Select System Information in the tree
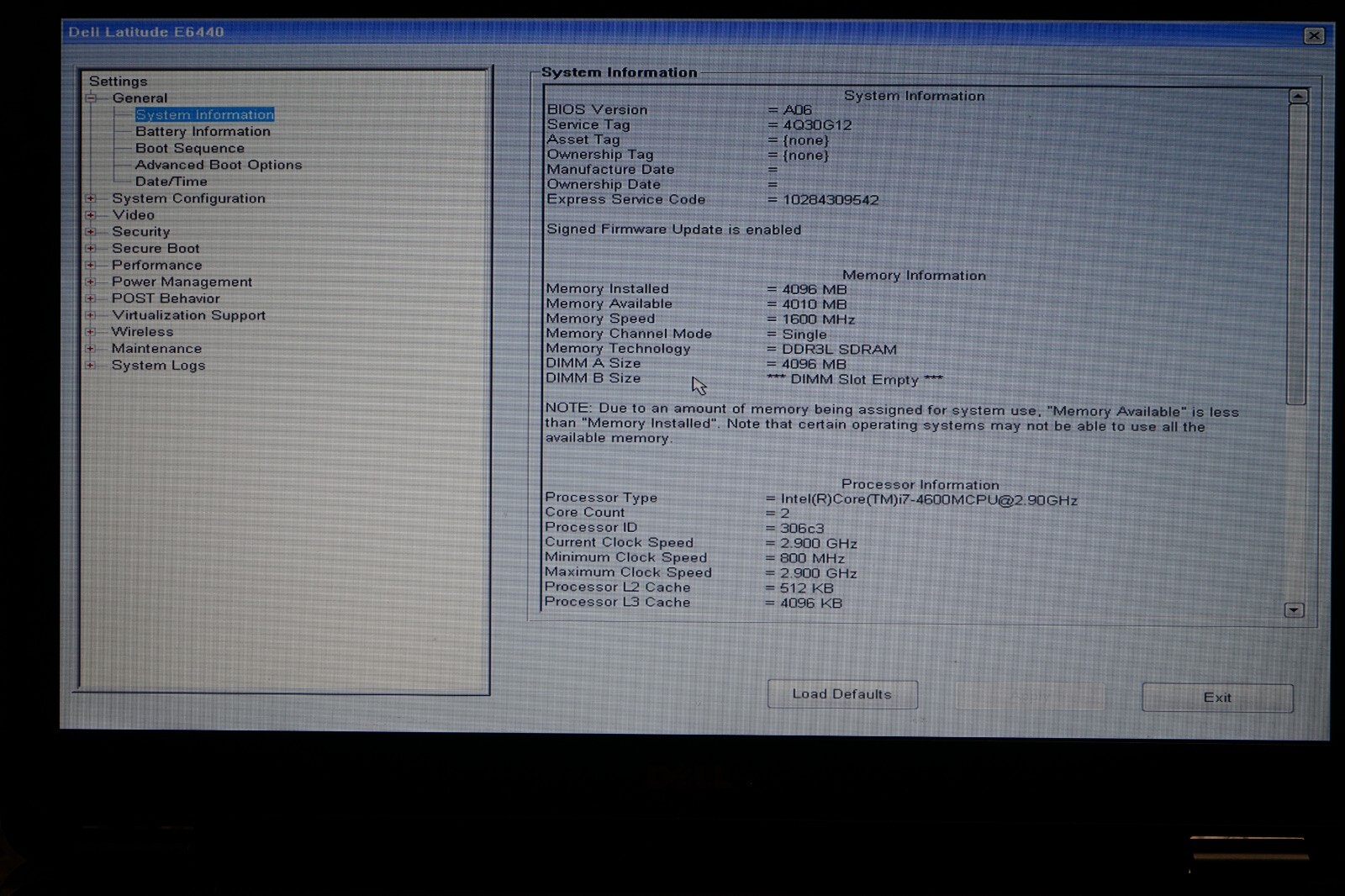The height and width of the screenshot is (896, 1345). [205, 114]
